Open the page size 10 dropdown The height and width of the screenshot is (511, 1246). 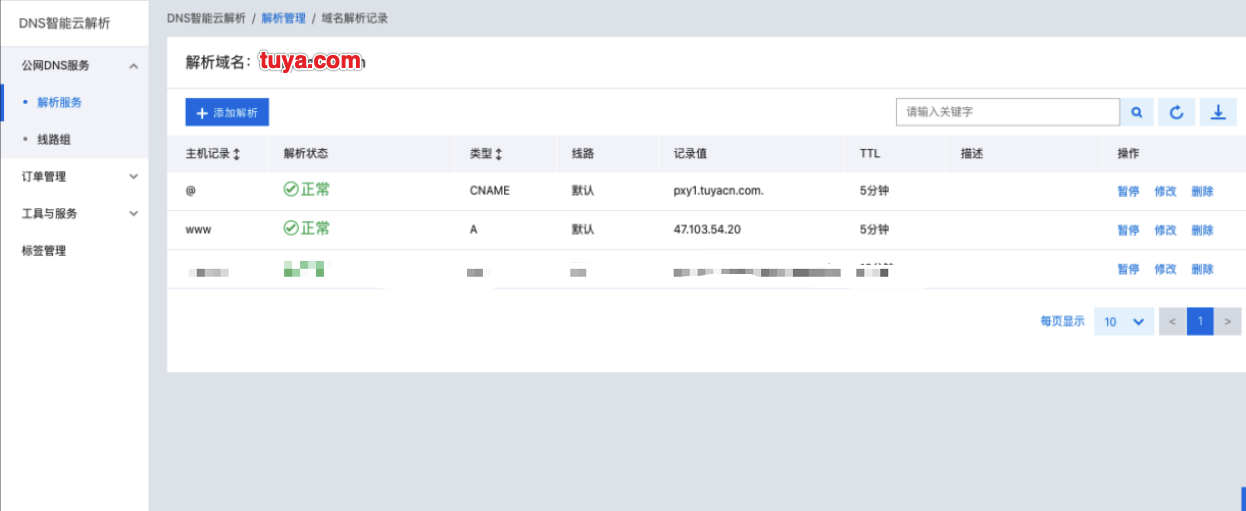click(x=1124, y=322)
